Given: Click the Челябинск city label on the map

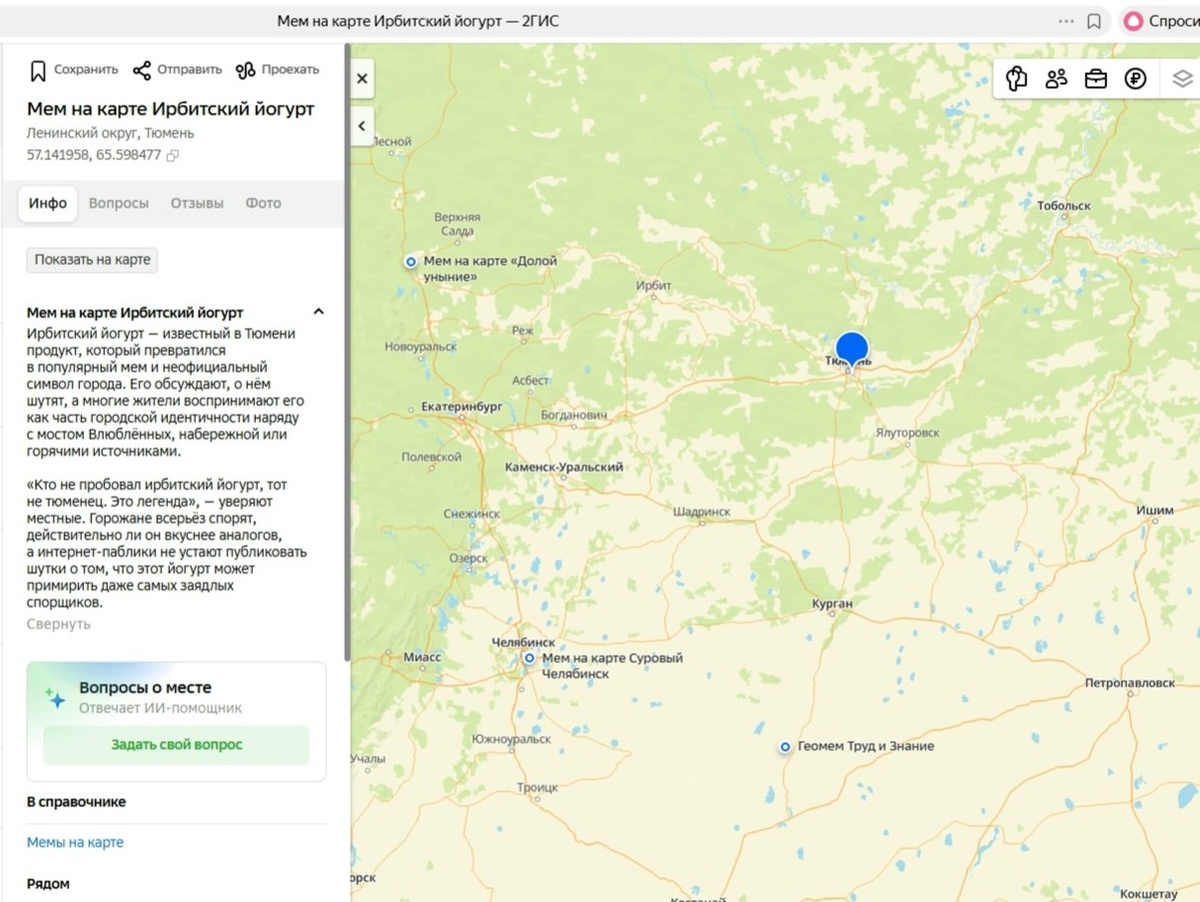Looking at the screenshot, I should pos(523,642).
